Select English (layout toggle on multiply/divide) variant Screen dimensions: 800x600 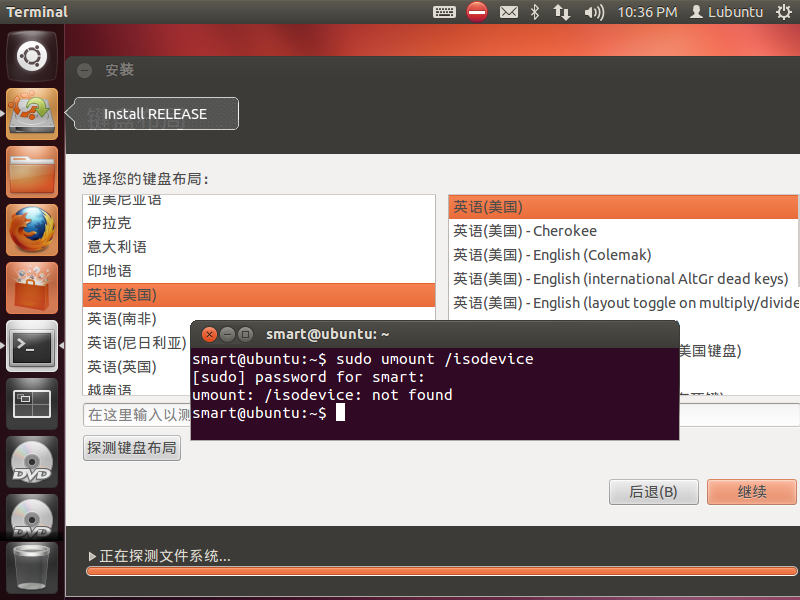[623, 303]
